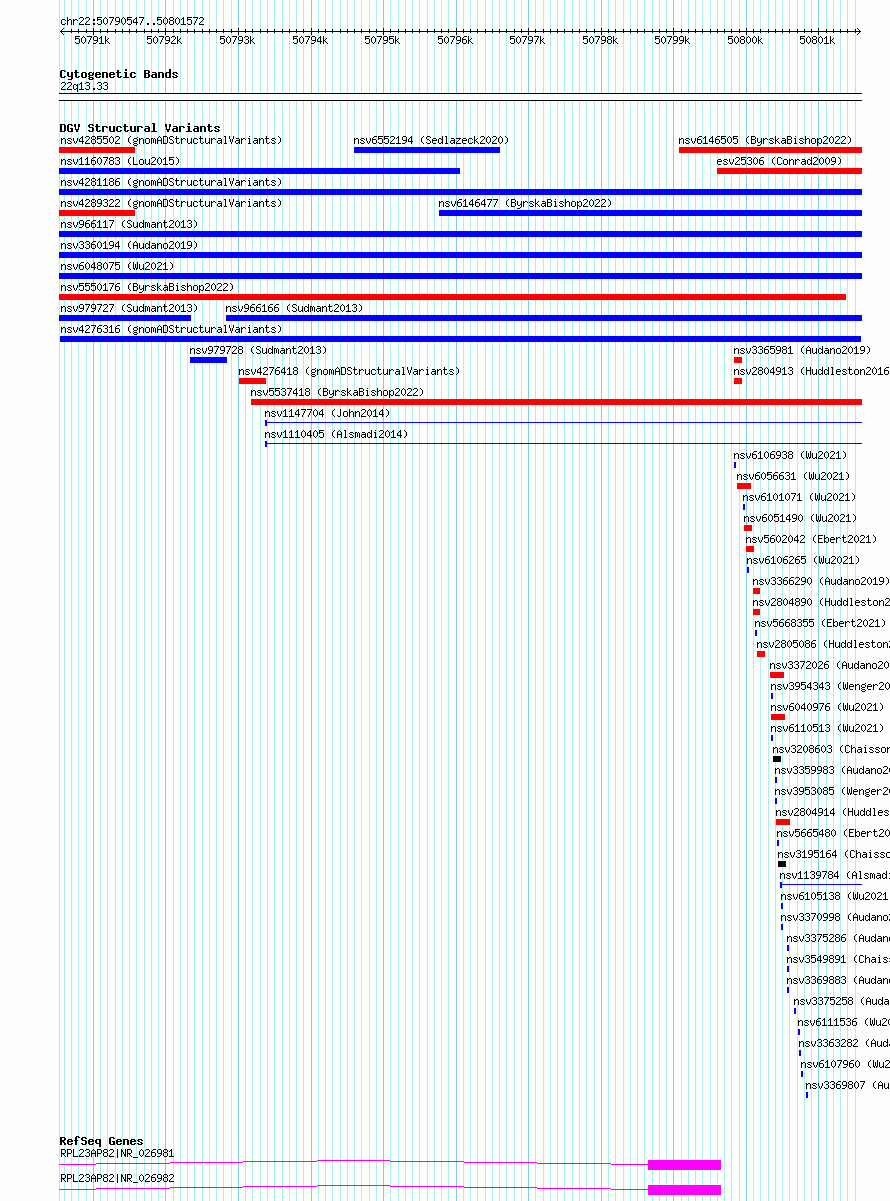Open variant nsv3366290 (Audano2019)
This screenshot has width=890, height=1201.
pos(821,581)
